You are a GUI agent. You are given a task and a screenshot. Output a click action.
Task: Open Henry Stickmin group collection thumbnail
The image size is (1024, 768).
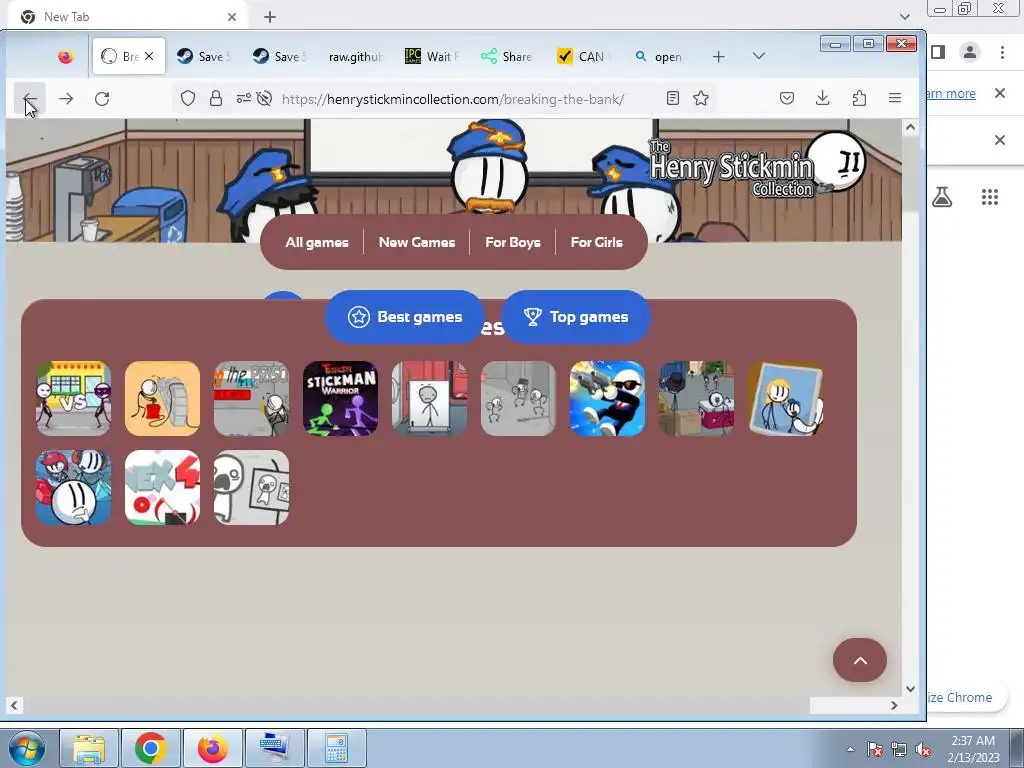[x=73, y=487]
